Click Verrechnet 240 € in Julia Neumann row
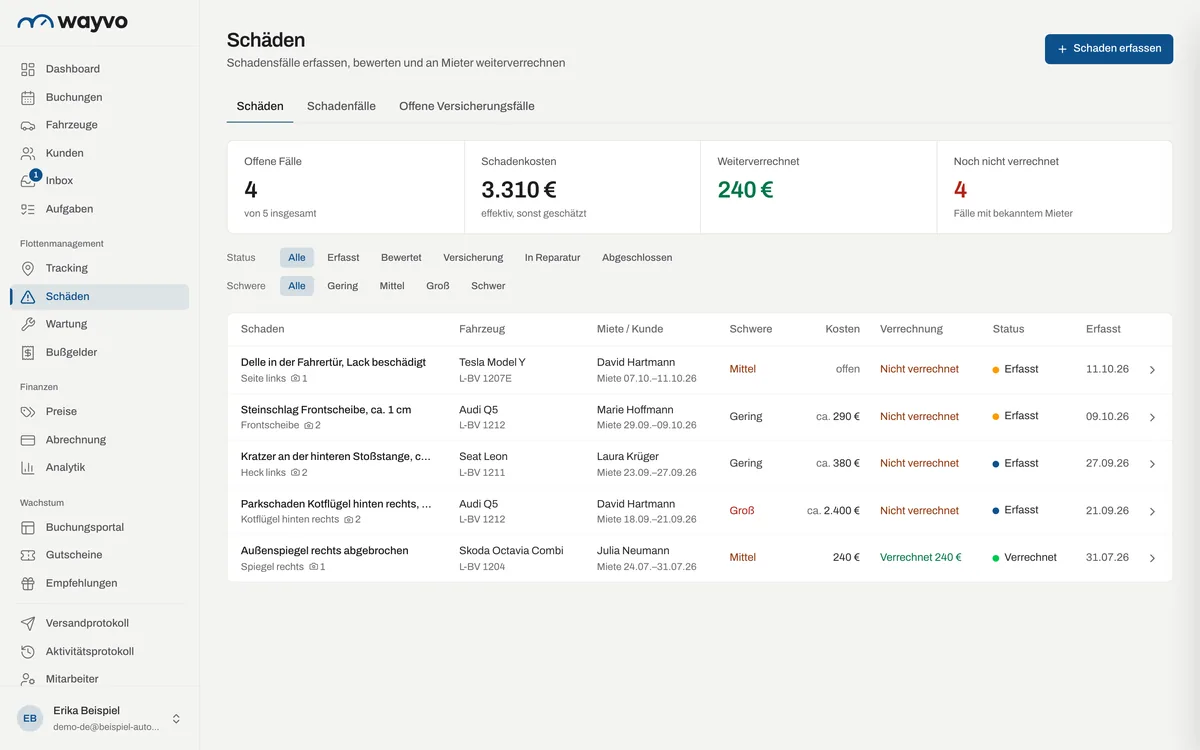1200x750 pixels. [921, 557]
